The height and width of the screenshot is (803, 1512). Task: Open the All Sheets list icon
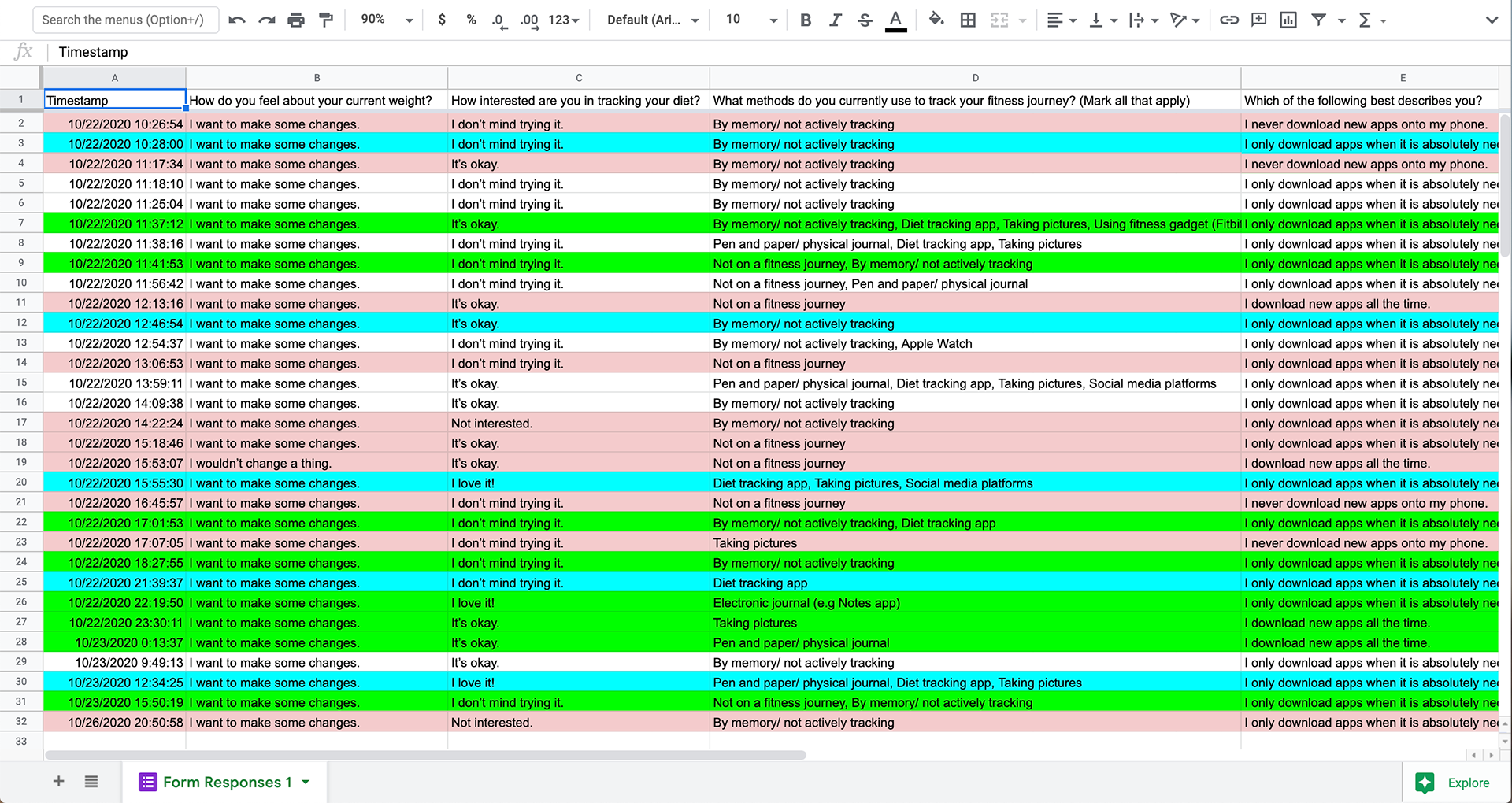click(x=91, y=782)
